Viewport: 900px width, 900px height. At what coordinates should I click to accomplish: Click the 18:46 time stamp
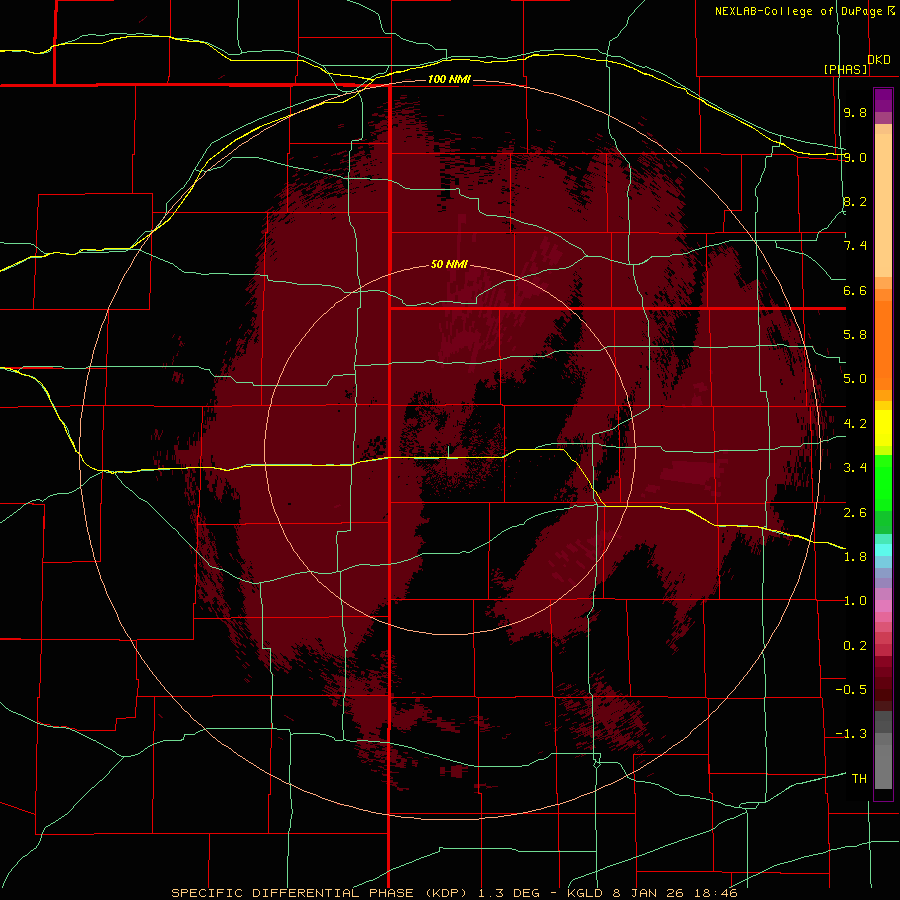(717, 893)
